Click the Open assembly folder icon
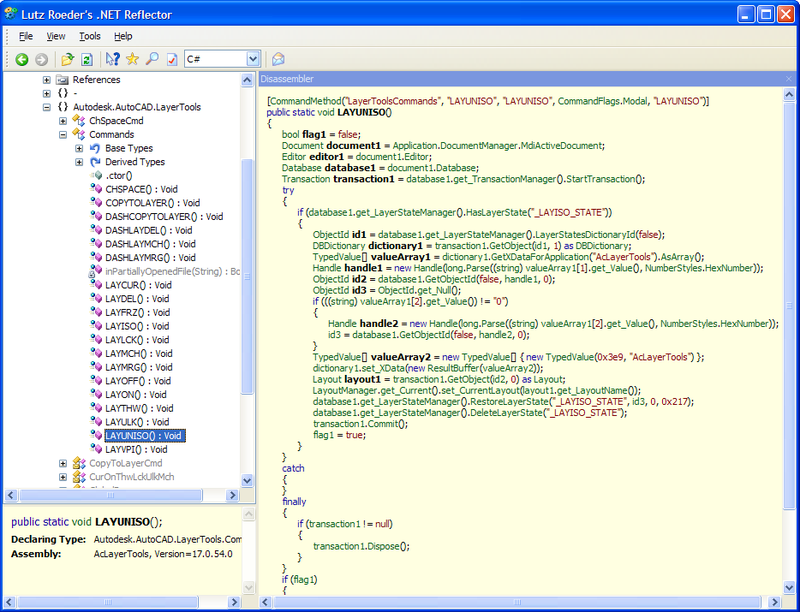This screenshot has width=800, height=612. [x=67, y=60]
